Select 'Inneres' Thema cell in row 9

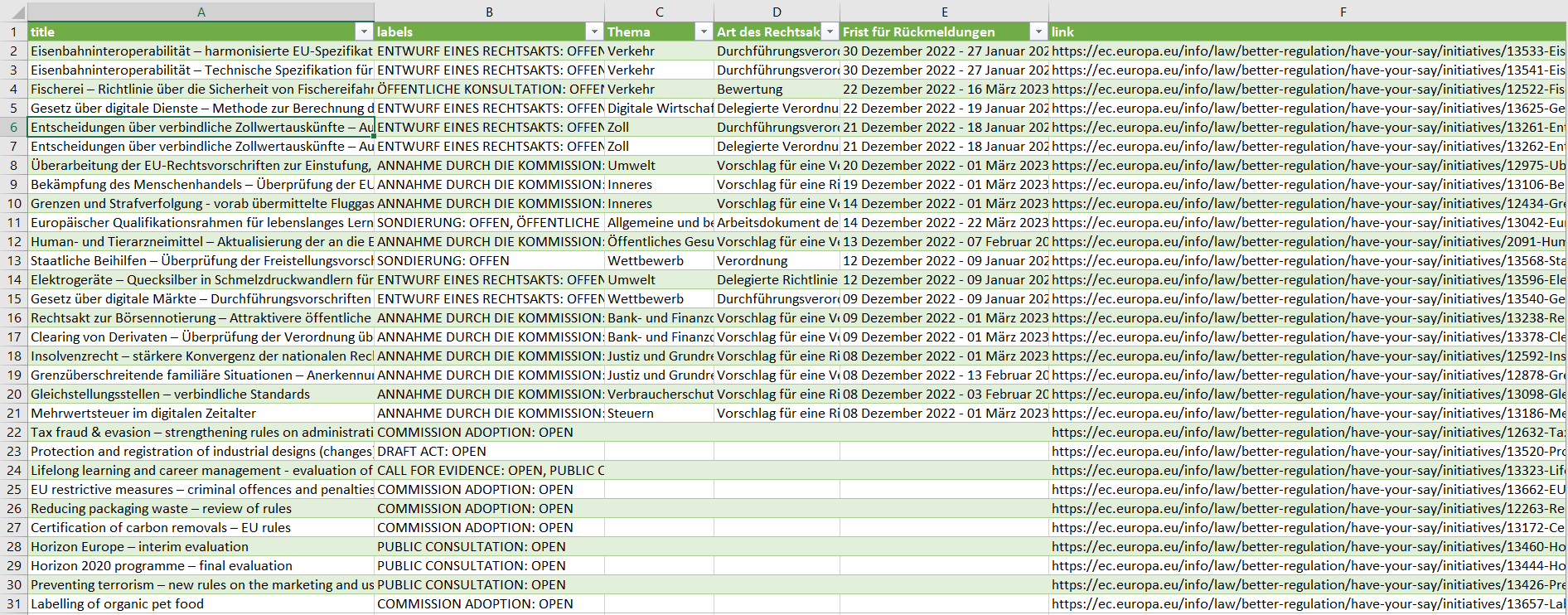click(659, 184)
